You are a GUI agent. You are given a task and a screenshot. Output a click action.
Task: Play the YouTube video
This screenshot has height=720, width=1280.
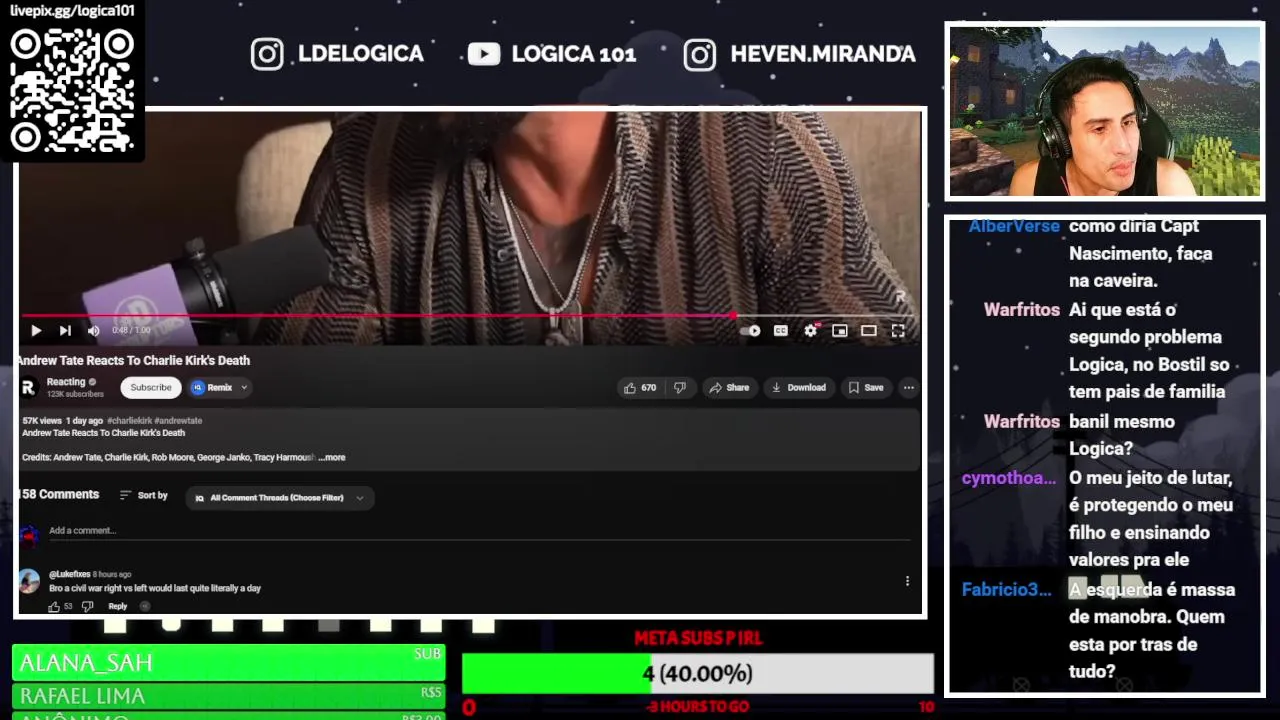[x=36, y=331]
